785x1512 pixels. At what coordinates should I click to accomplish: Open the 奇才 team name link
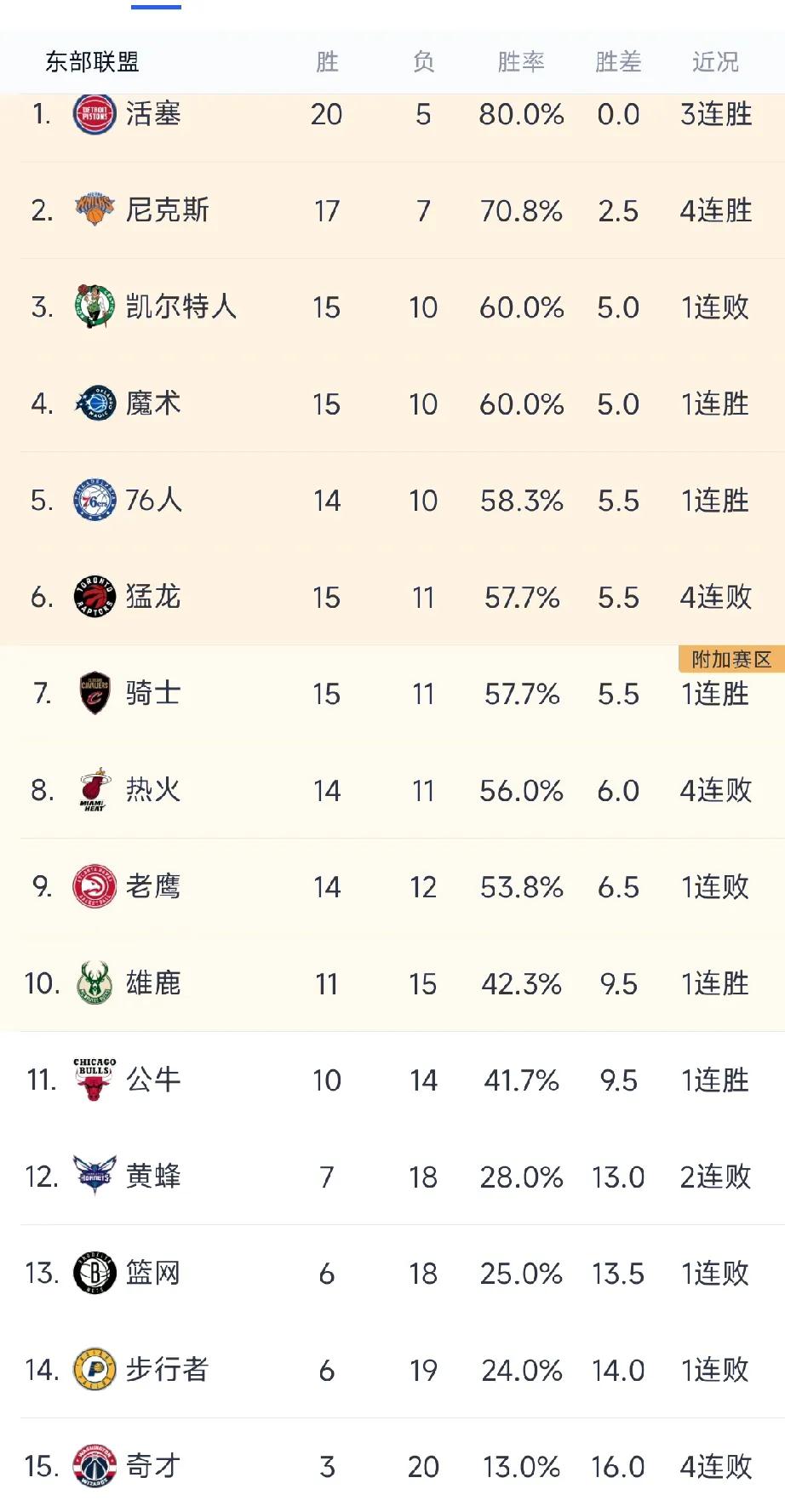pos(153,1466)
